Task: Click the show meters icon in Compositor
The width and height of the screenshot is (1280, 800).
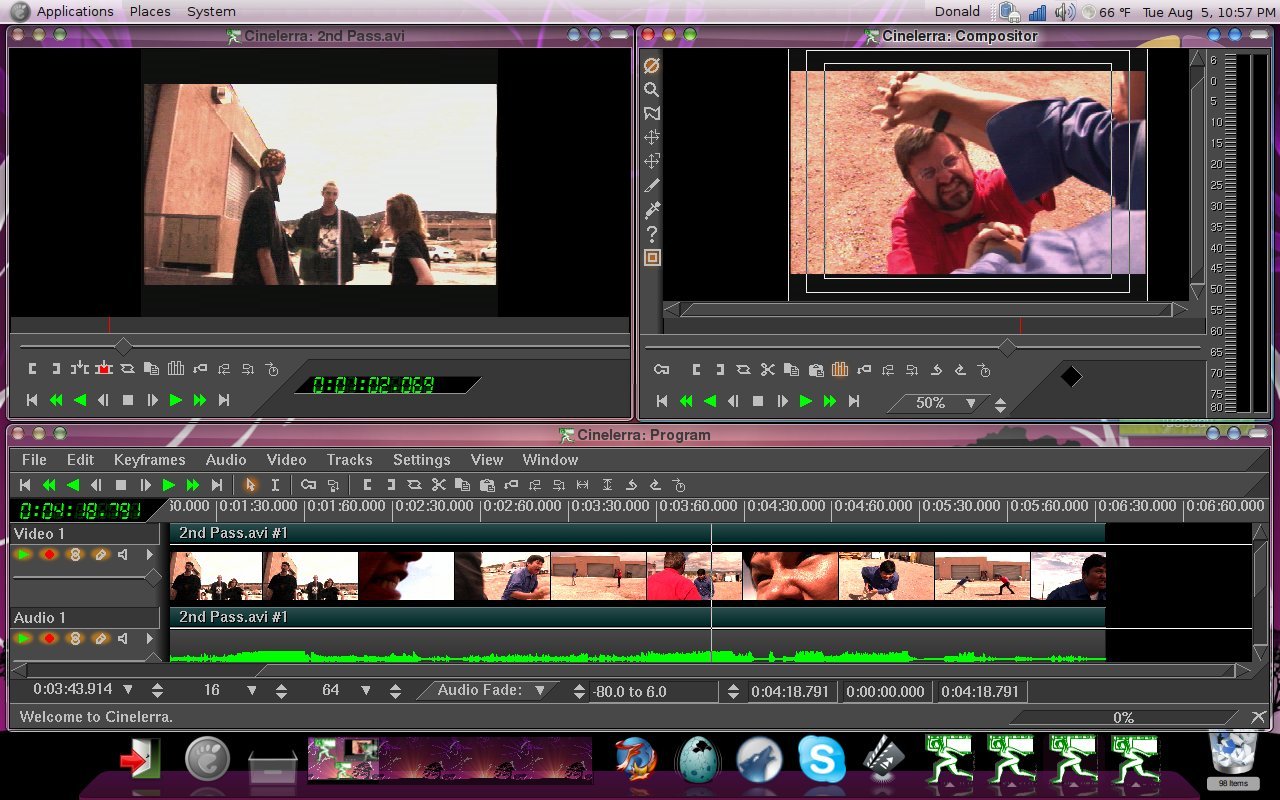Action: 840,369
